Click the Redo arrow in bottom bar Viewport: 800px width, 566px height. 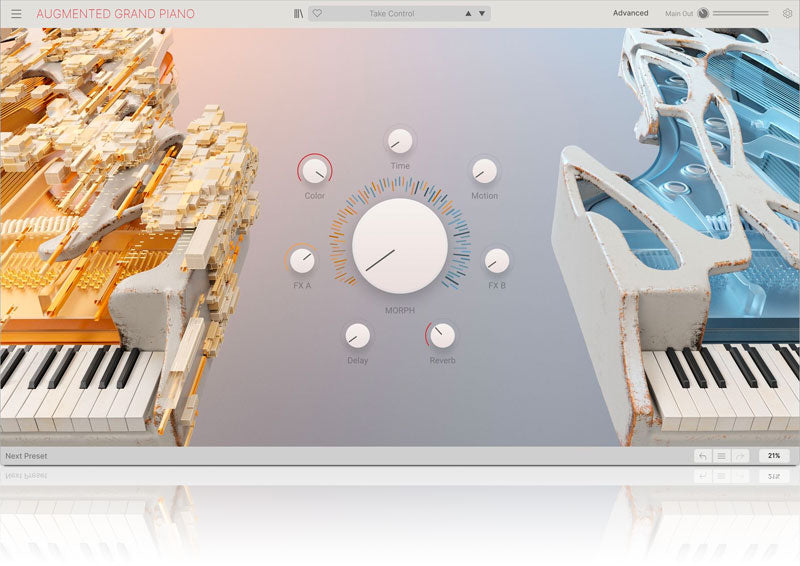tap(740, 456)
